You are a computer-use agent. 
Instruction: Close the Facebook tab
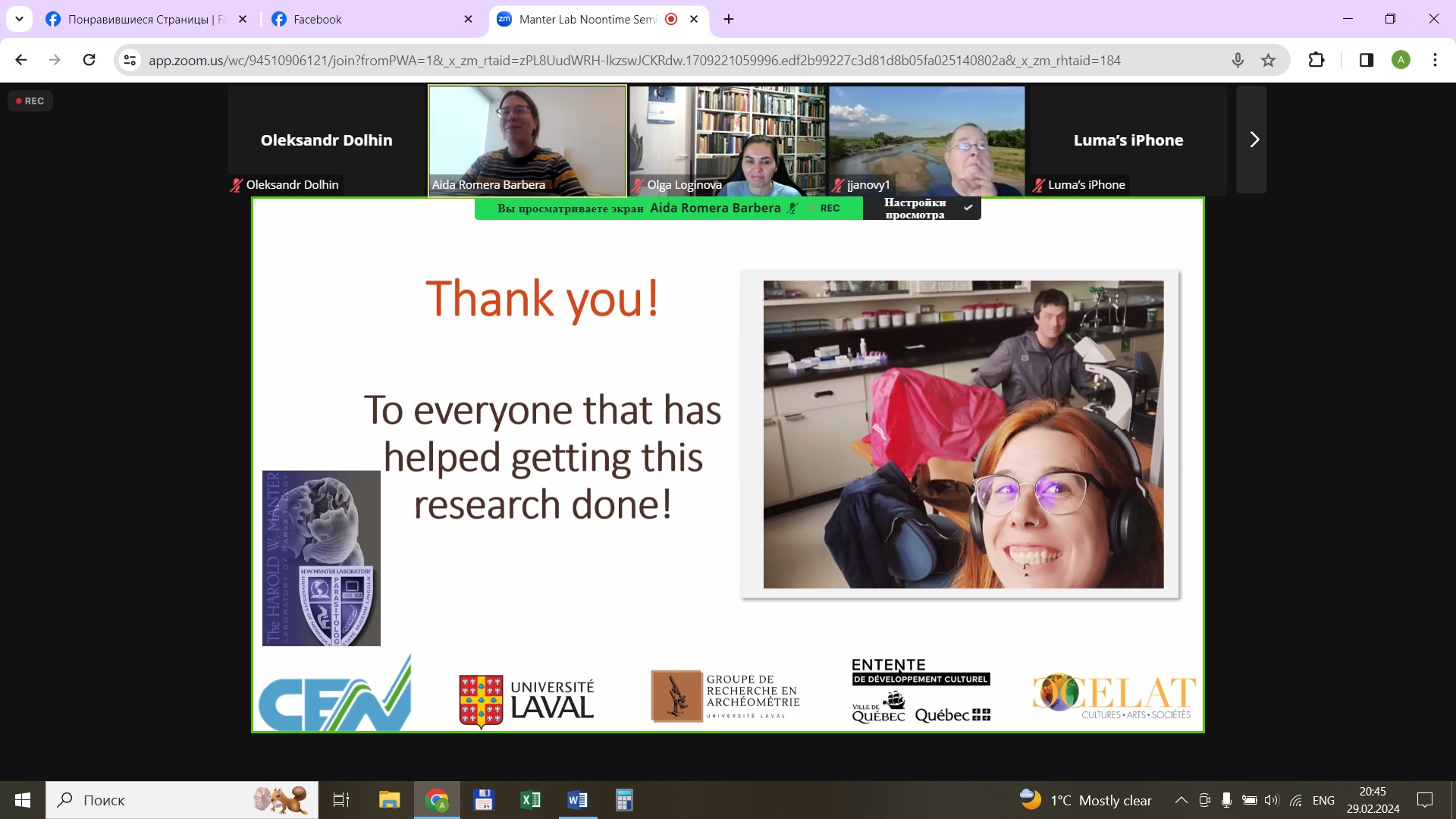[469, 19]
